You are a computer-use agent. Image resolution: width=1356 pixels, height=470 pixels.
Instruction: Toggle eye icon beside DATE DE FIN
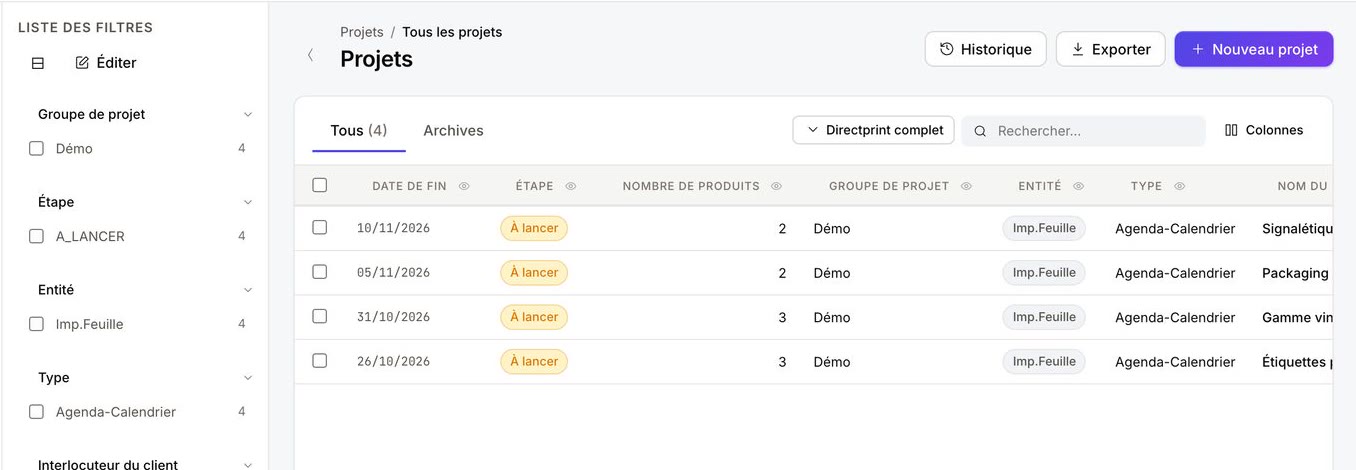pos(464,186)
